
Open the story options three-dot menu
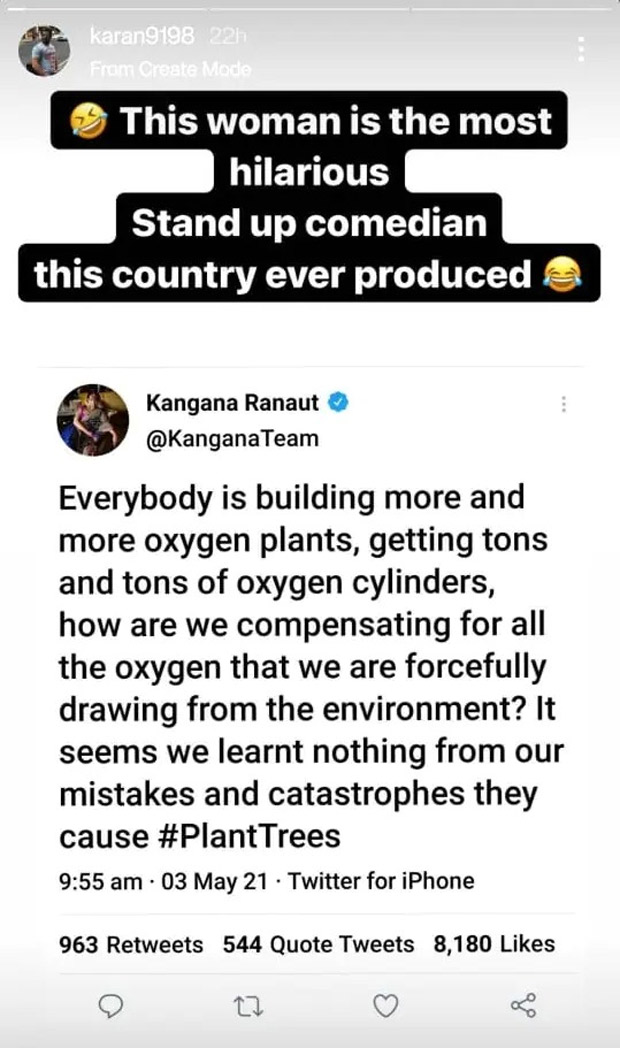pos(581,49)
